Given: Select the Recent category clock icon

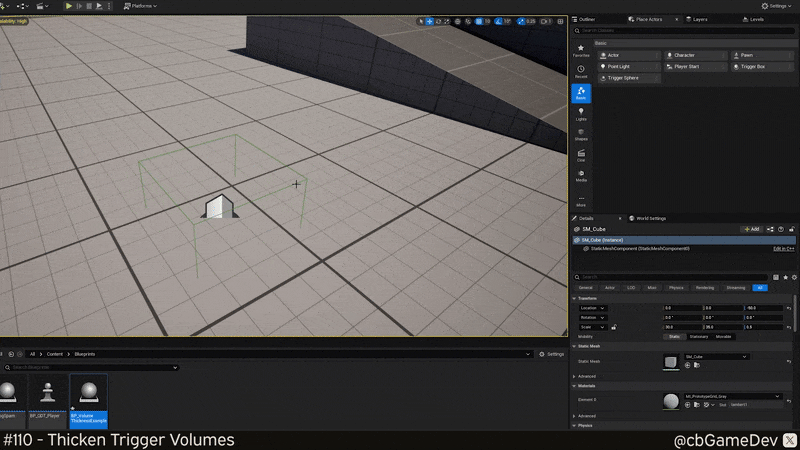Looking at the screenshot, I should [x=581, y=71].
